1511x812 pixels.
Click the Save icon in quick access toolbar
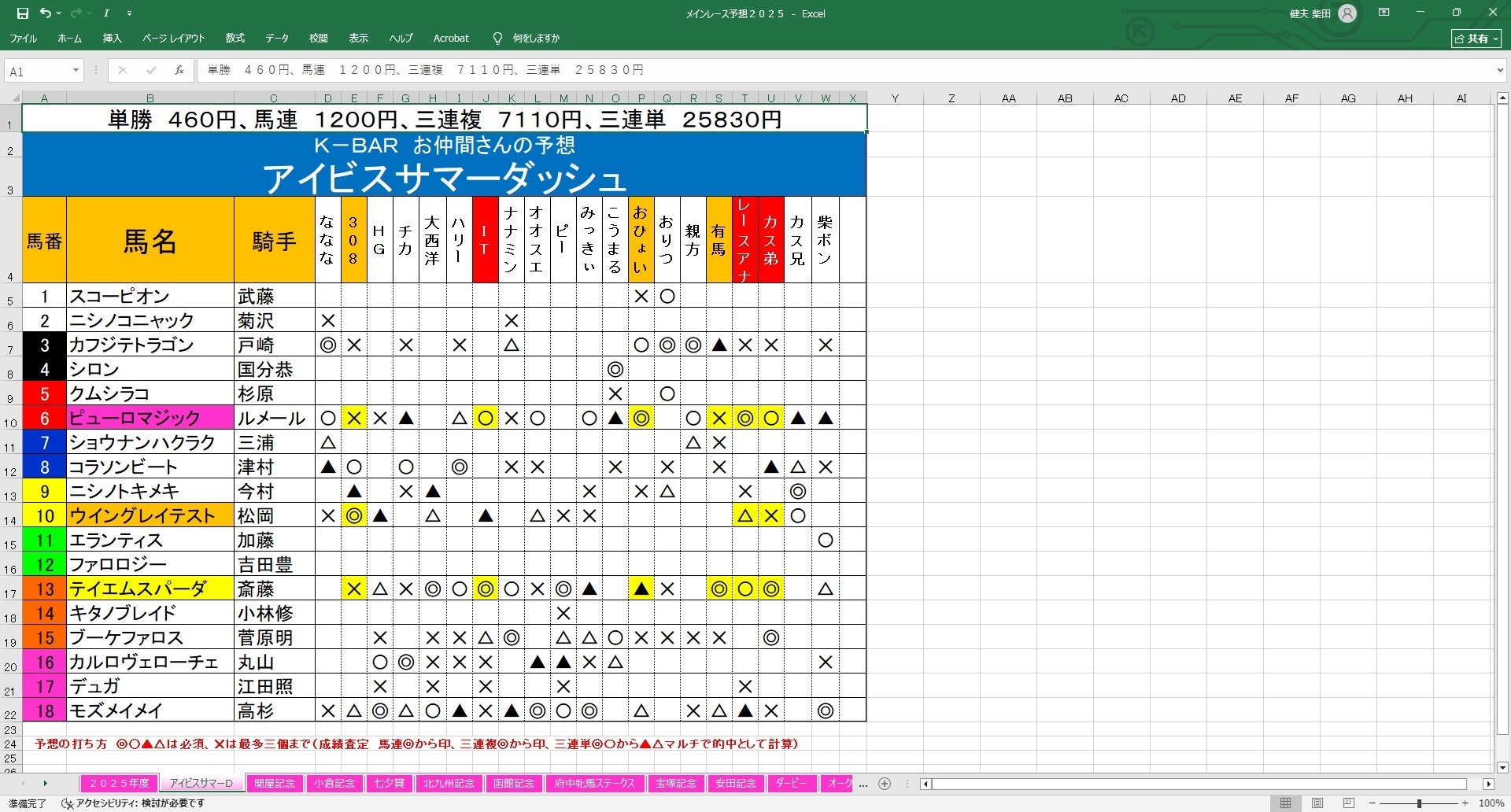pyautogui.click(x=22, y=13)
